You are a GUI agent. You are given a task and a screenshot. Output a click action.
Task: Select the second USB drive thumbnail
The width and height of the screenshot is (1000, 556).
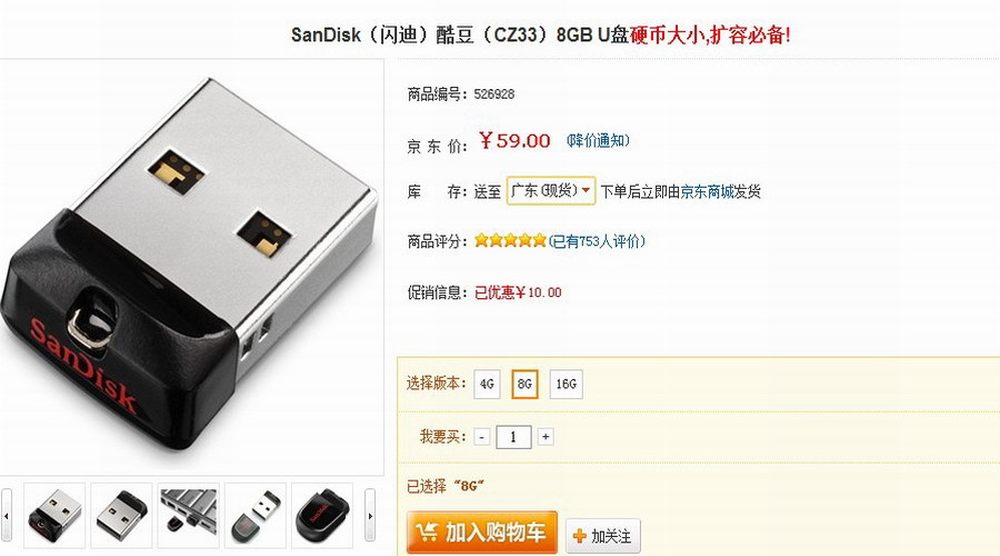121,515
